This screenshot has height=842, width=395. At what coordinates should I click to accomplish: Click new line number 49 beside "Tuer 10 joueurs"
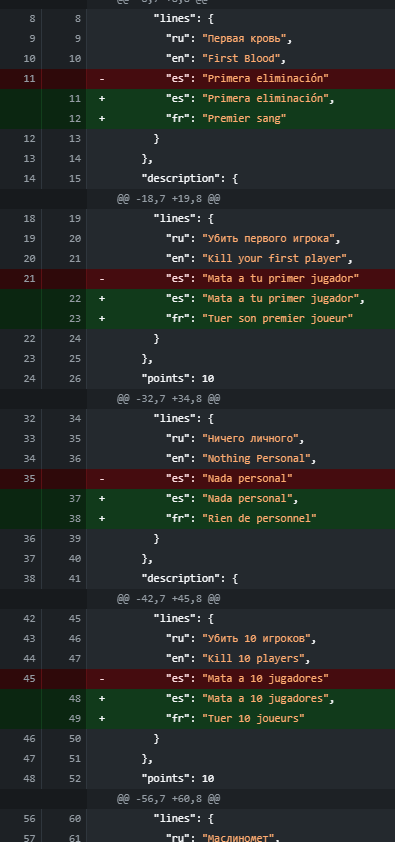[x=75, y=719]
